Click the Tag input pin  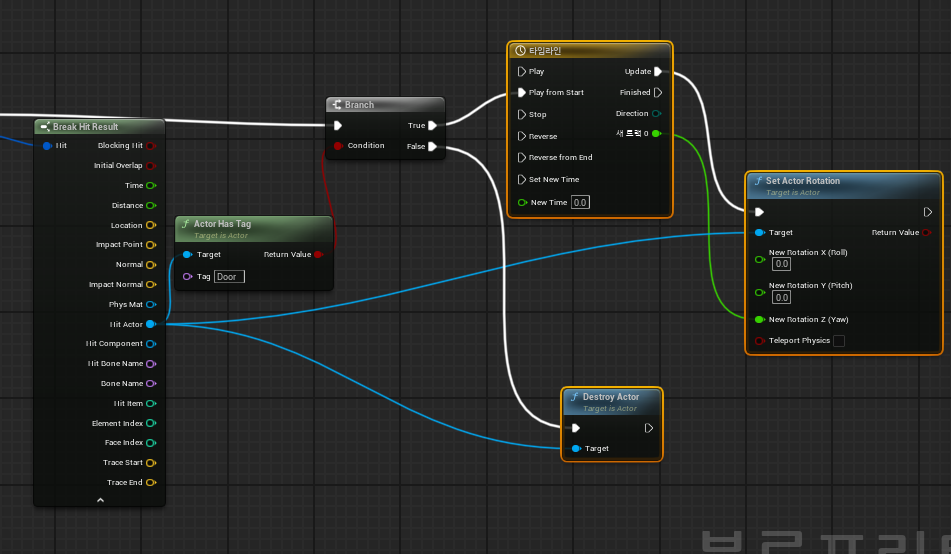(x=187, y=277)
